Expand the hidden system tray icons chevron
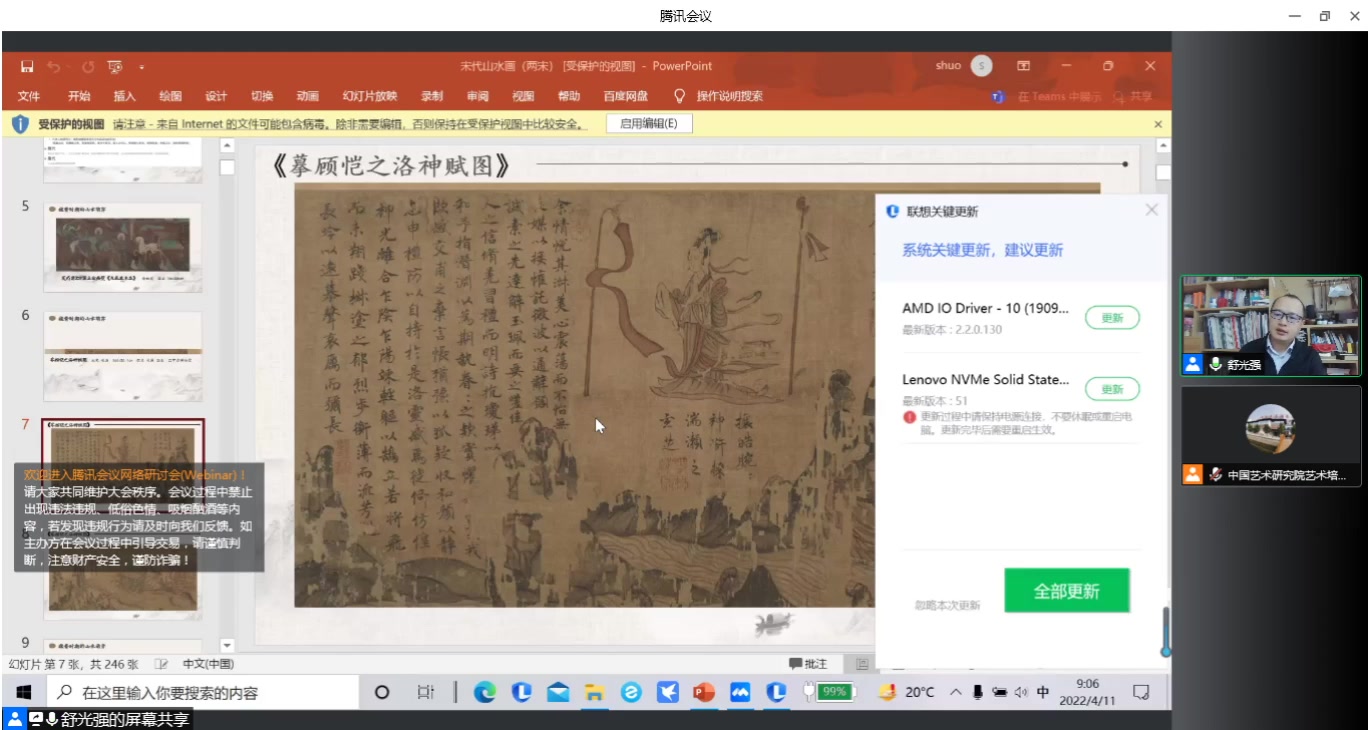This screenshot has width=1368, height=730. tap(955, 692)
